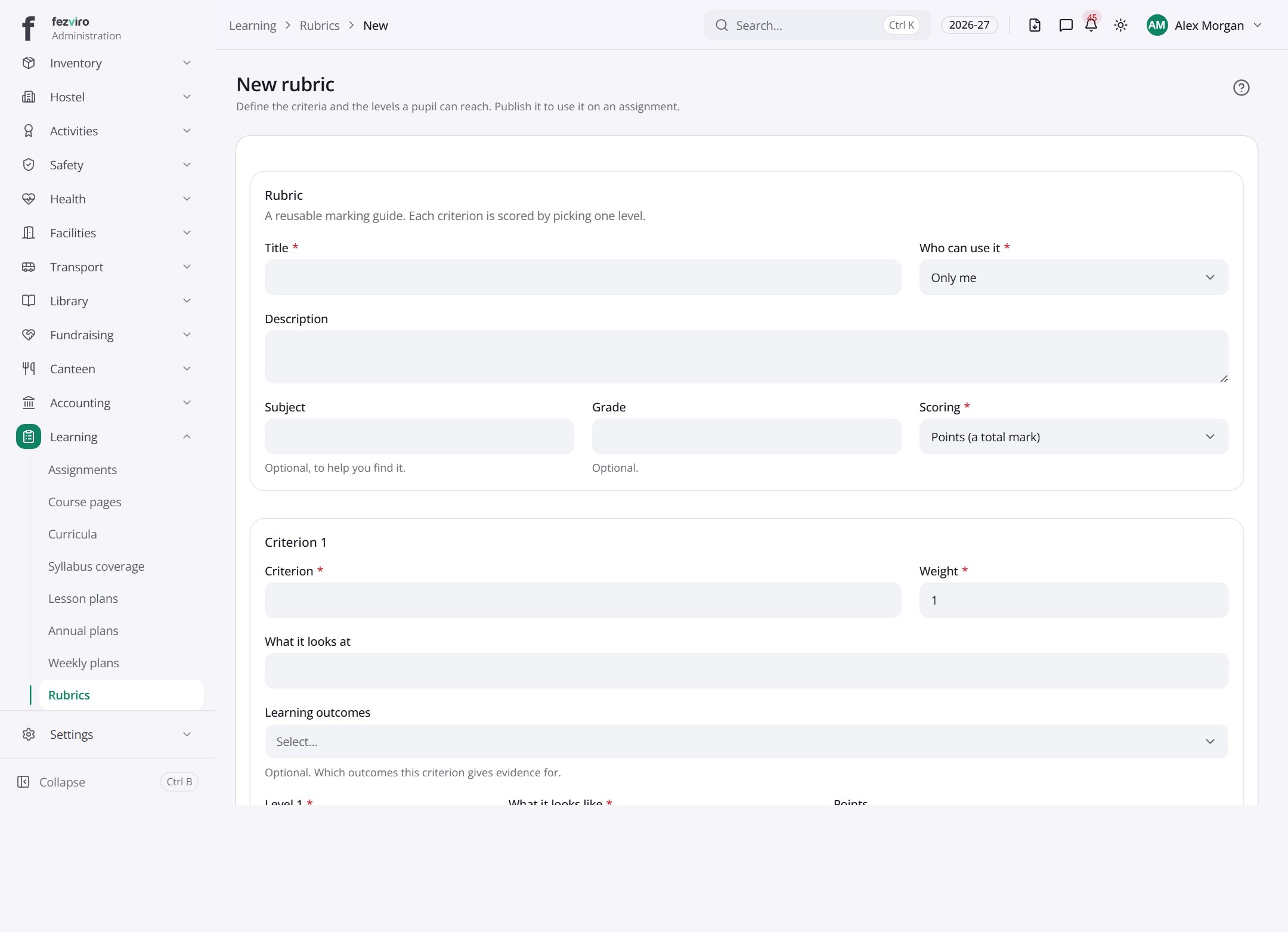Open the Scoring dropdown

(1073, 437)
